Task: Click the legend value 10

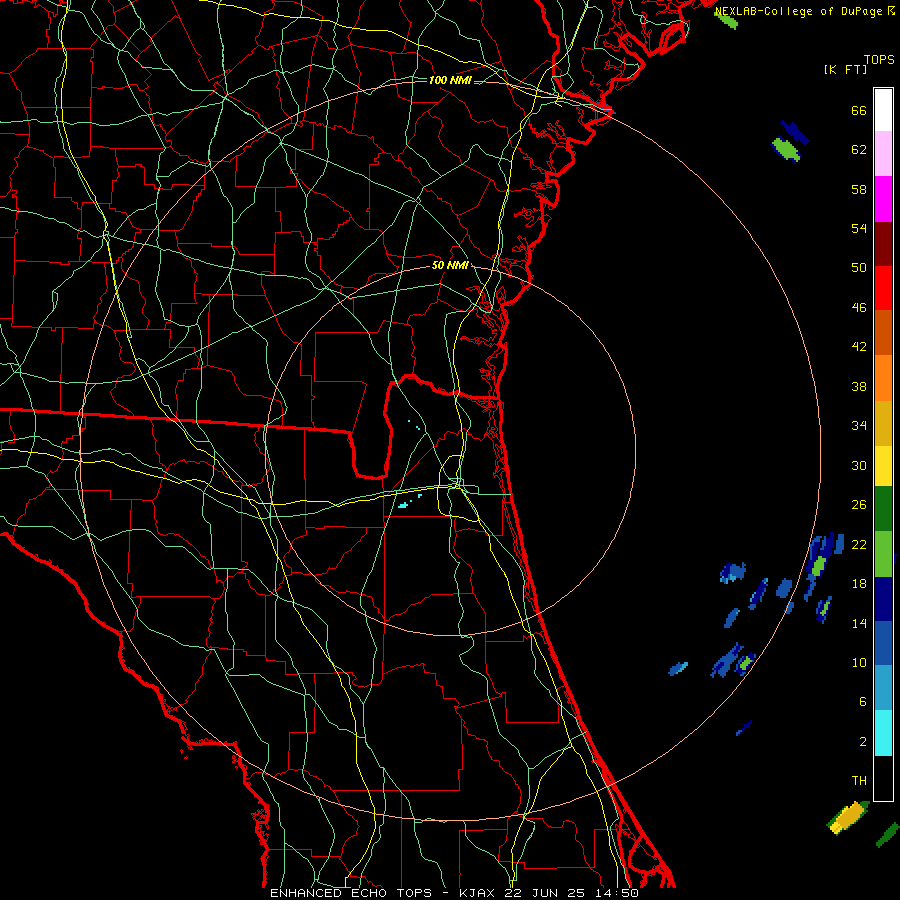Action: pyautogui.click(x=859, y=662)
